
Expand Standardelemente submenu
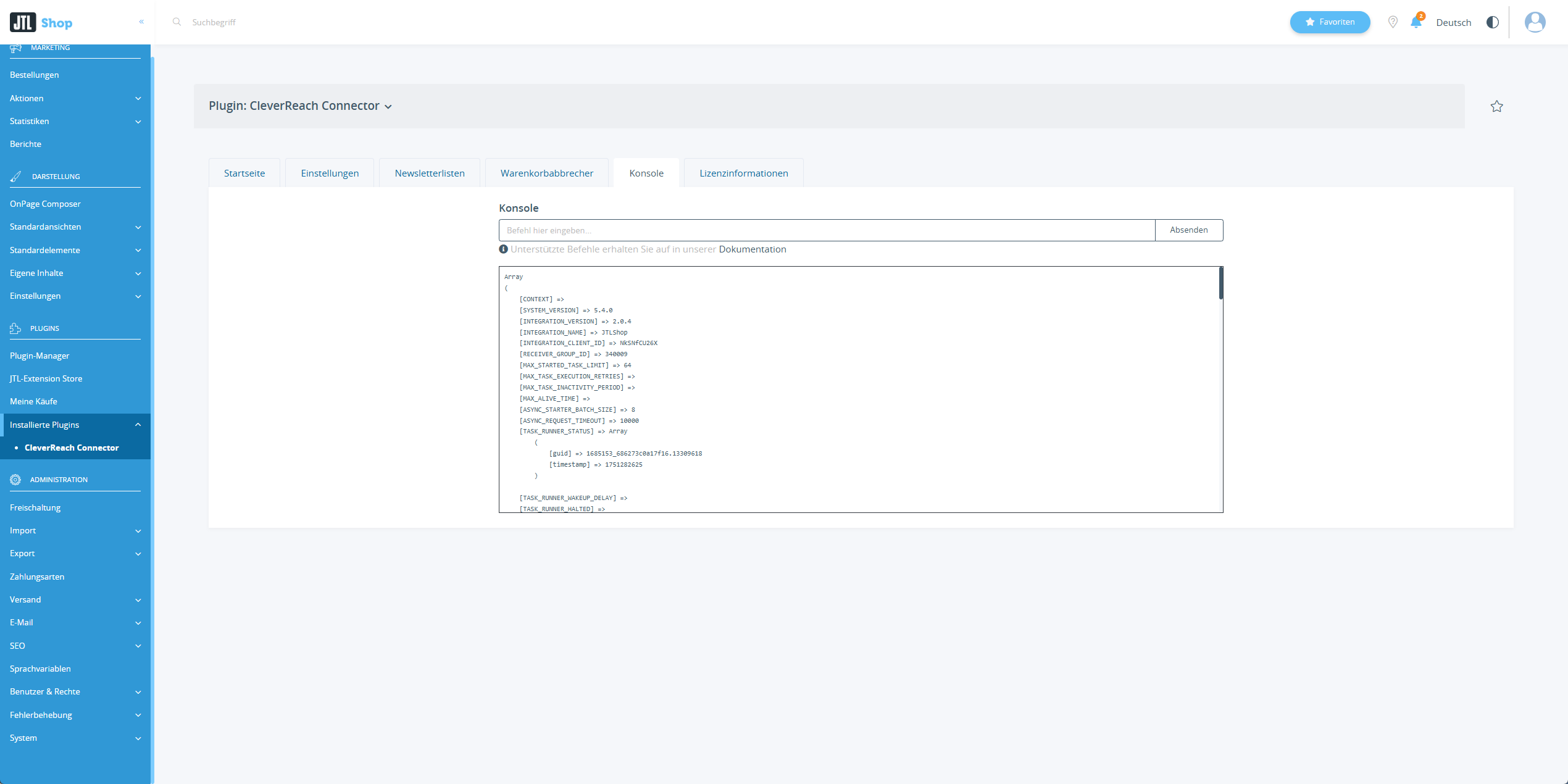coord(75,250)
